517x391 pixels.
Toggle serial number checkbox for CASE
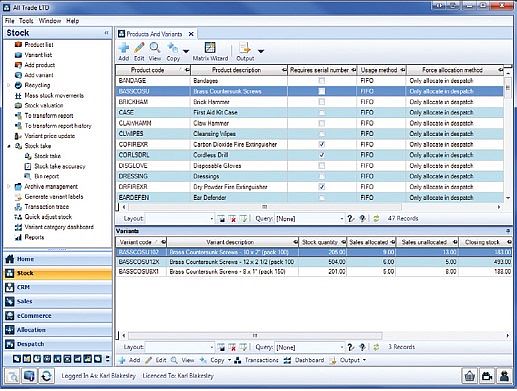point(322,112)
